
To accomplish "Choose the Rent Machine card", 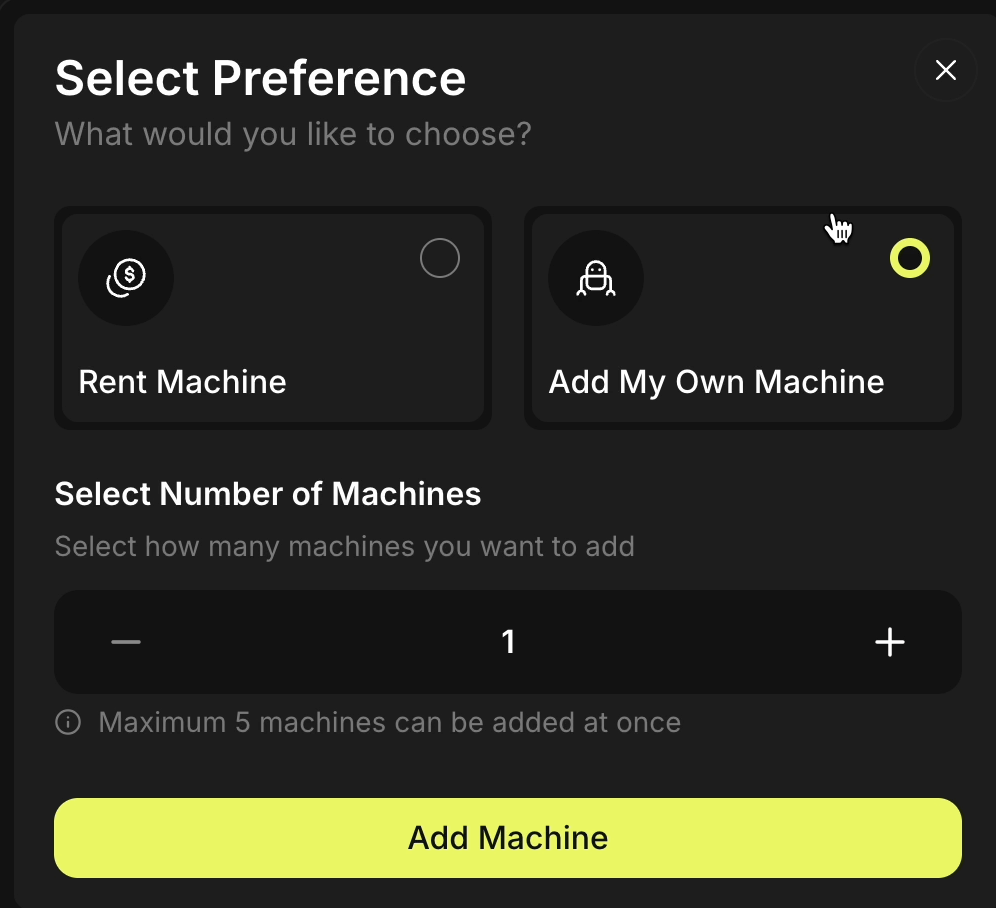I will (x=273, y=318).
